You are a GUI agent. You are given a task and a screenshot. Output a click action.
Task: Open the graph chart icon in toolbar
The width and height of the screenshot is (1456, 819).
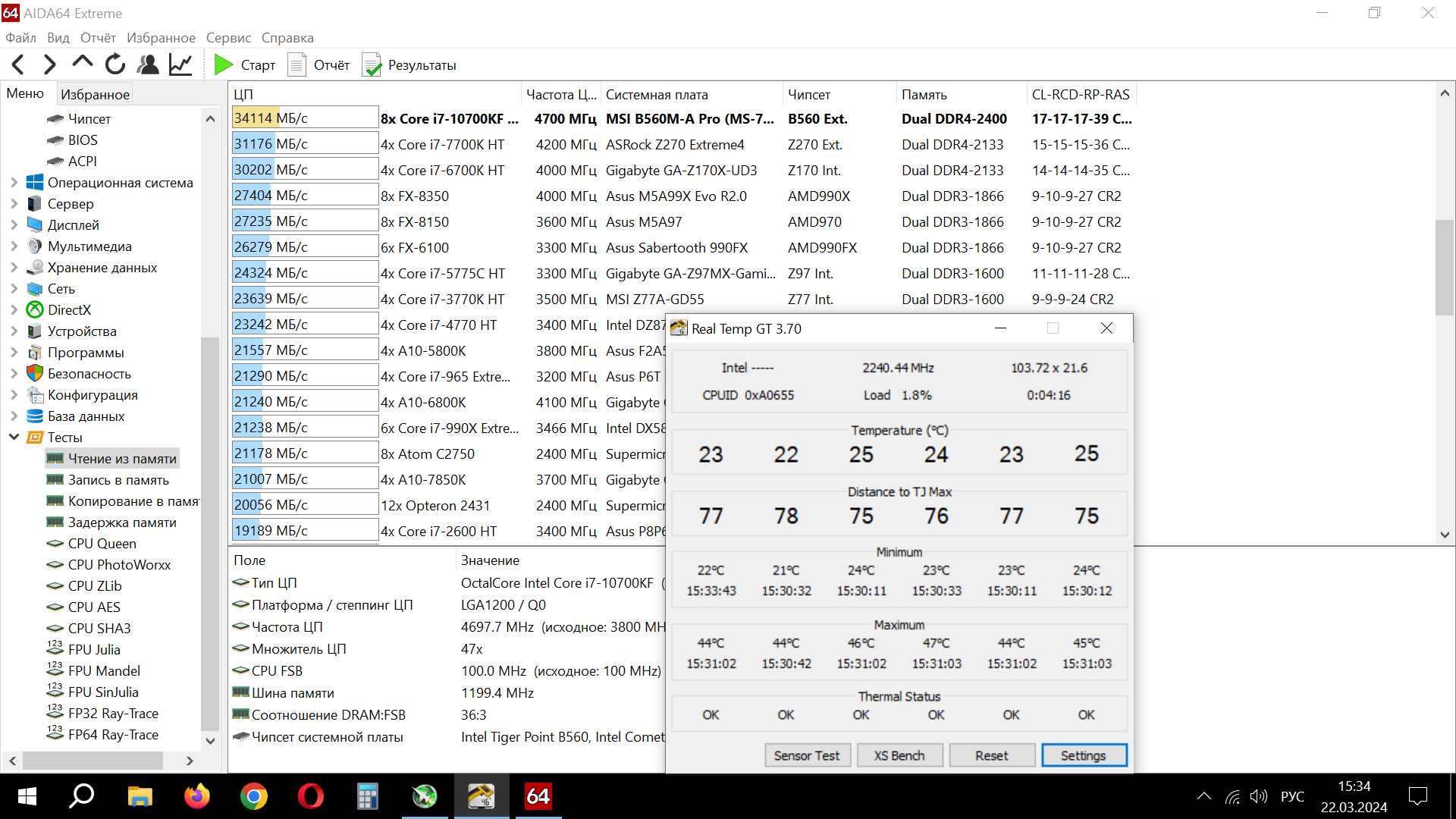[180, 65]
